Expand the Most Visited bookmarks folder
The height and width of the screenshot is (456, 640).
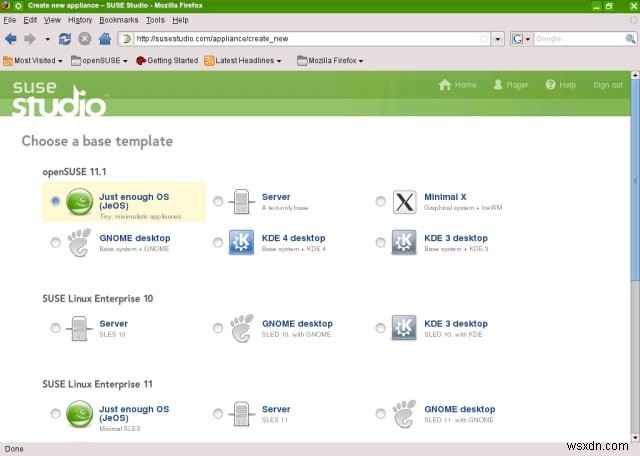coord(33,60)
